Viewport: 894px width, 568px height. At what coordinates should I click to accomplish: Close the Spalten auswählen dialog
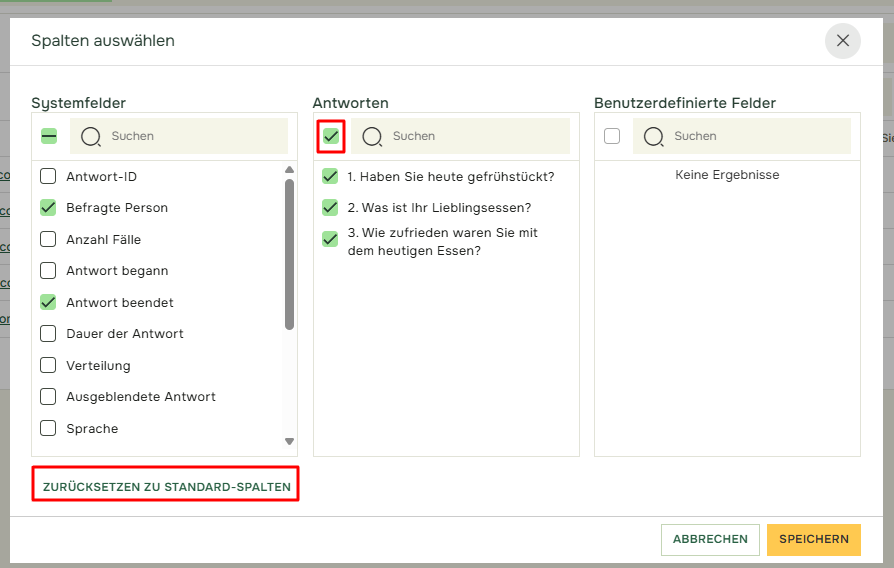(842, 41)
